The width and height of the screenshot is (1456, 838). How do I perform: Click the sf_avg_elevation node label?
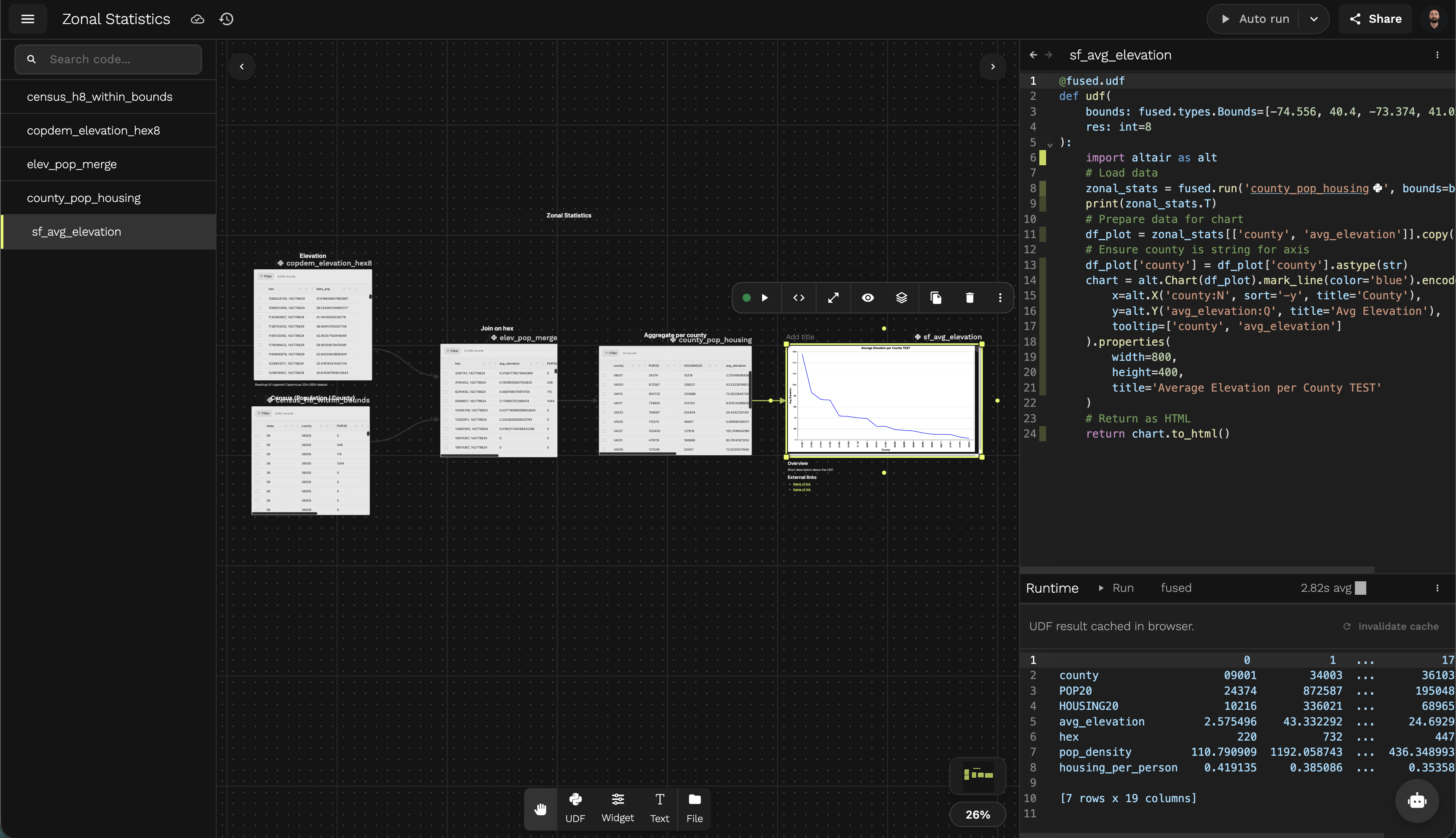(952, 337)
